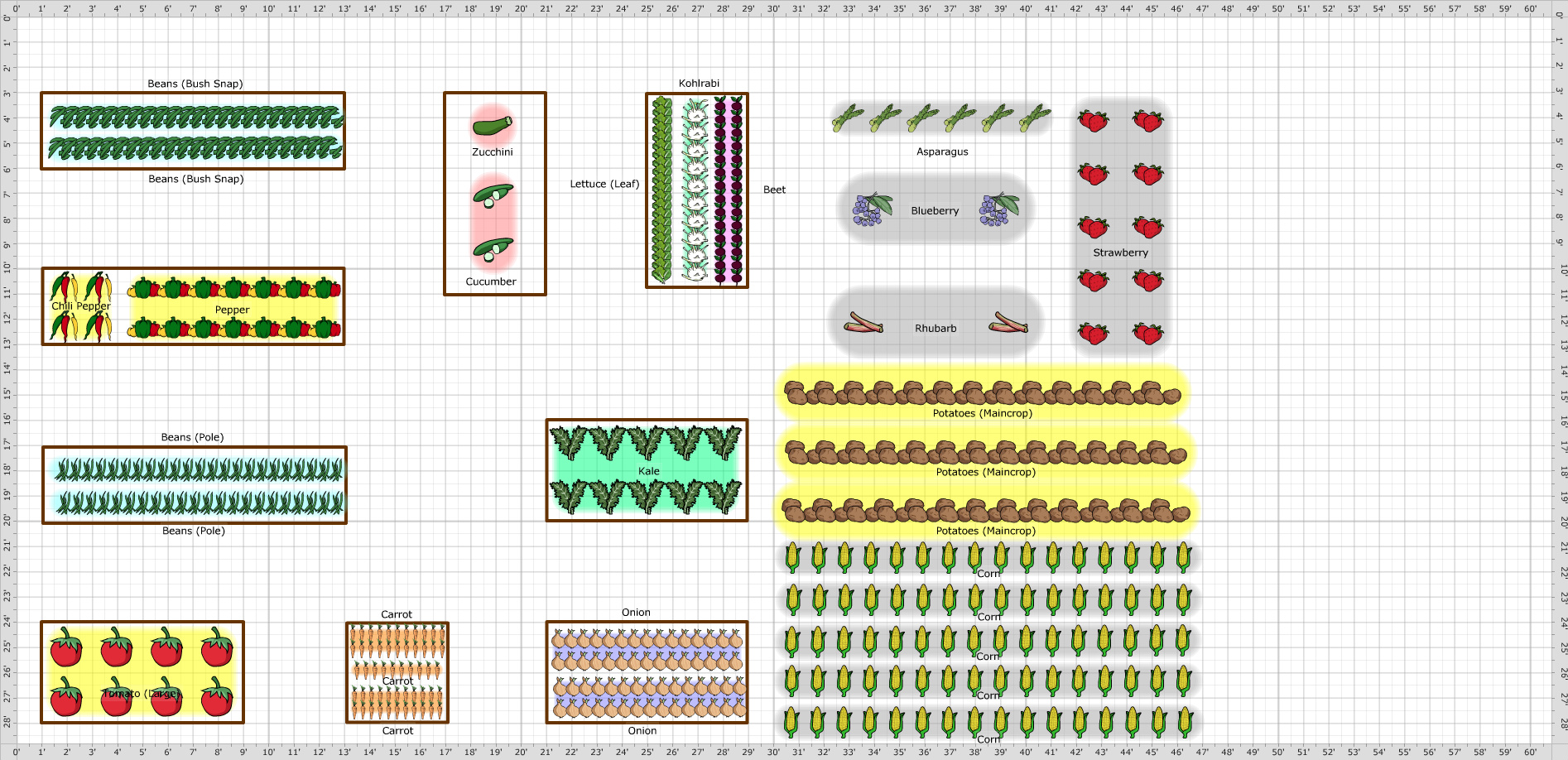Viewport: 1568px width, 760px height.
Task: Select the third Potatoes (Maincrop) row
Action: point(985,510)
